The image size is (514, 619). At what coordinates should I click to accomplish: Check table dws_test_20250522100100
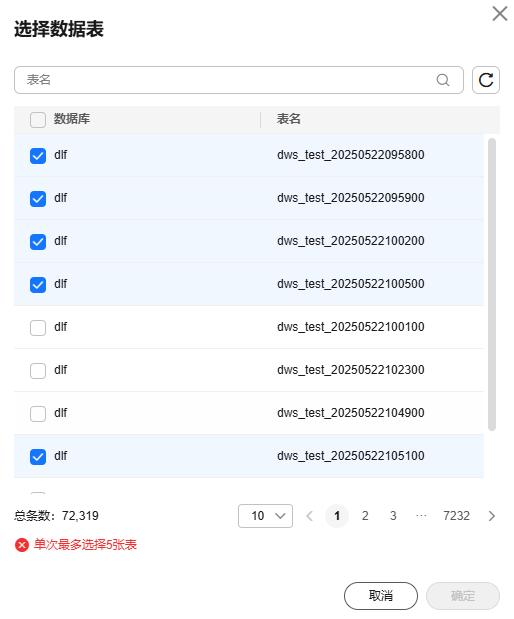tap(38, 328)
